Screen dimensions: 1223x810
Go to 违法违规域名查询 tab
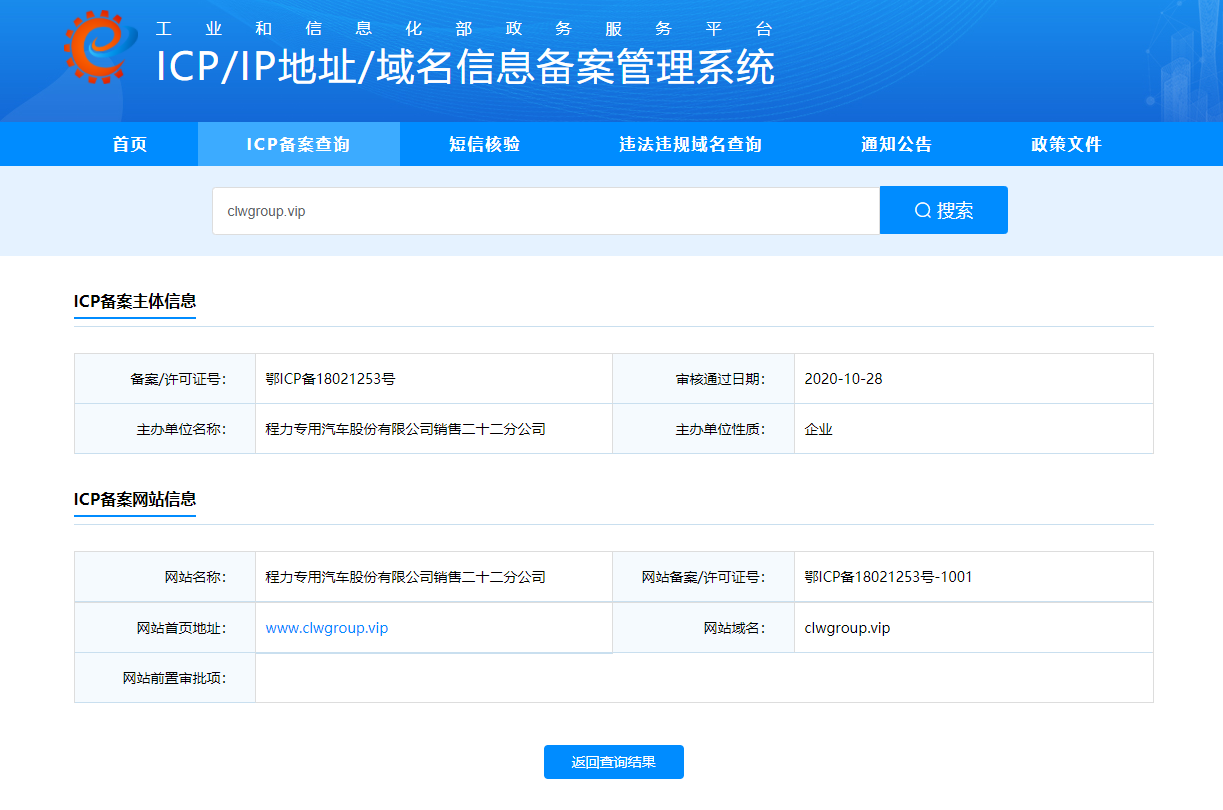690,144
